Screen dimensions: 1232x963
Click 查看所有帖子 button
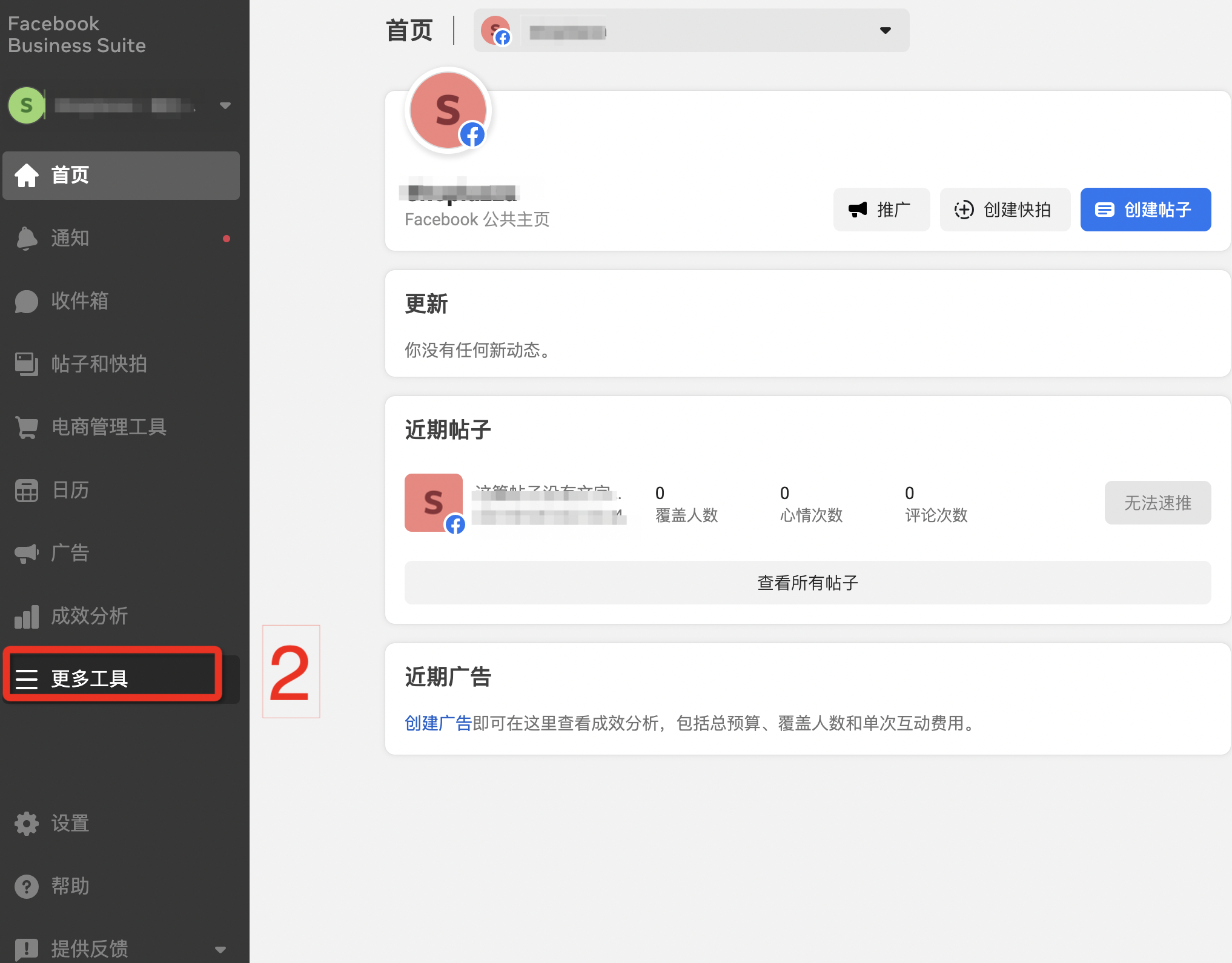click(x=808, y=583)
